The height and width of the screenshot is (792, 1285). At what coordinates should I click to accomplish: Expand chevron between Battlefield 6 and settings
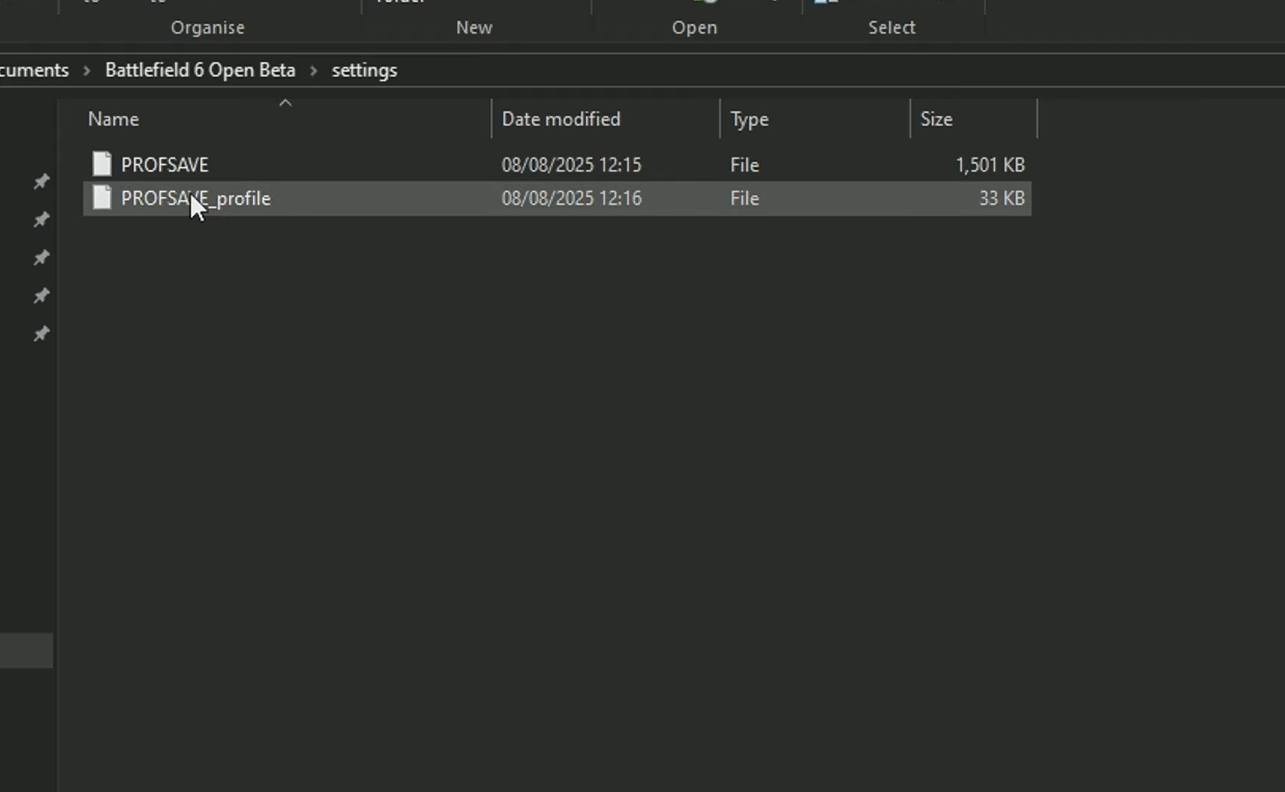[314, 70]
